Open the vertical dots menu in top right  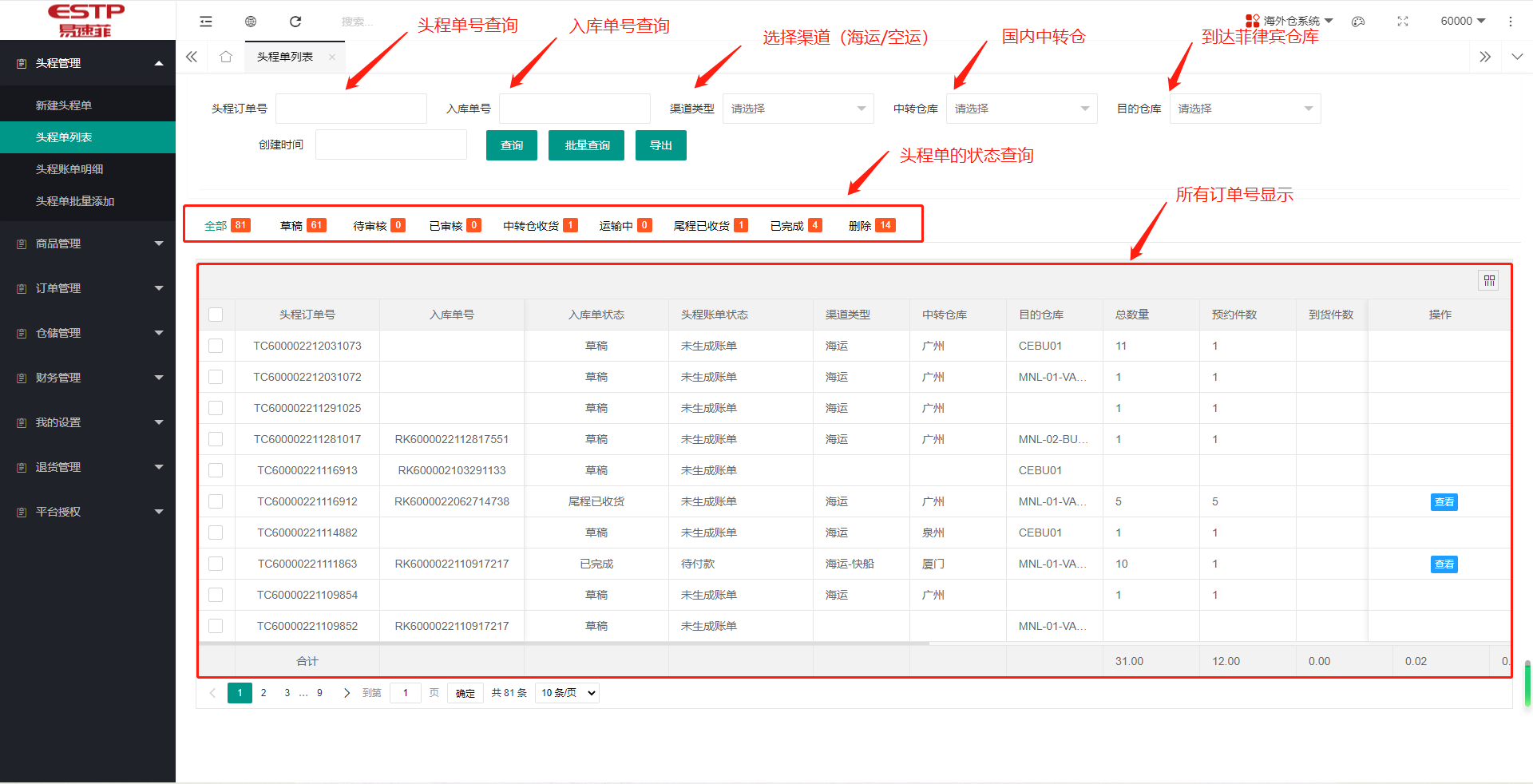pos(1511,21)
